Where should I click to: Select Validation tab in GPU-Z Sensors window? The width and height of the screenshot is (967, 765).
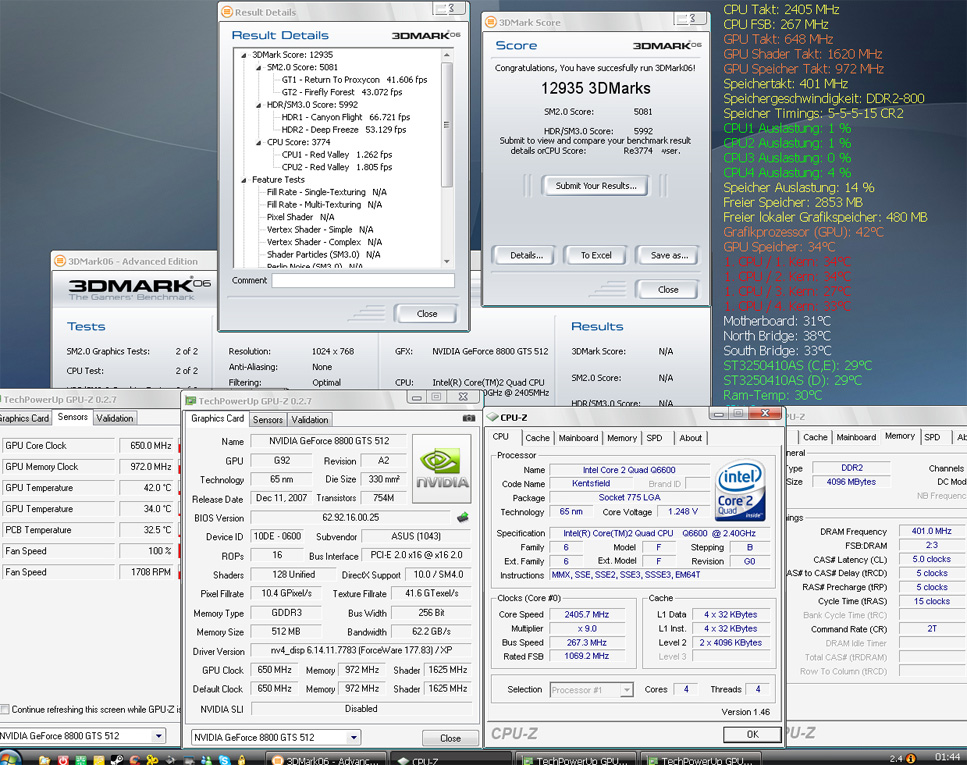coord(115,418)
